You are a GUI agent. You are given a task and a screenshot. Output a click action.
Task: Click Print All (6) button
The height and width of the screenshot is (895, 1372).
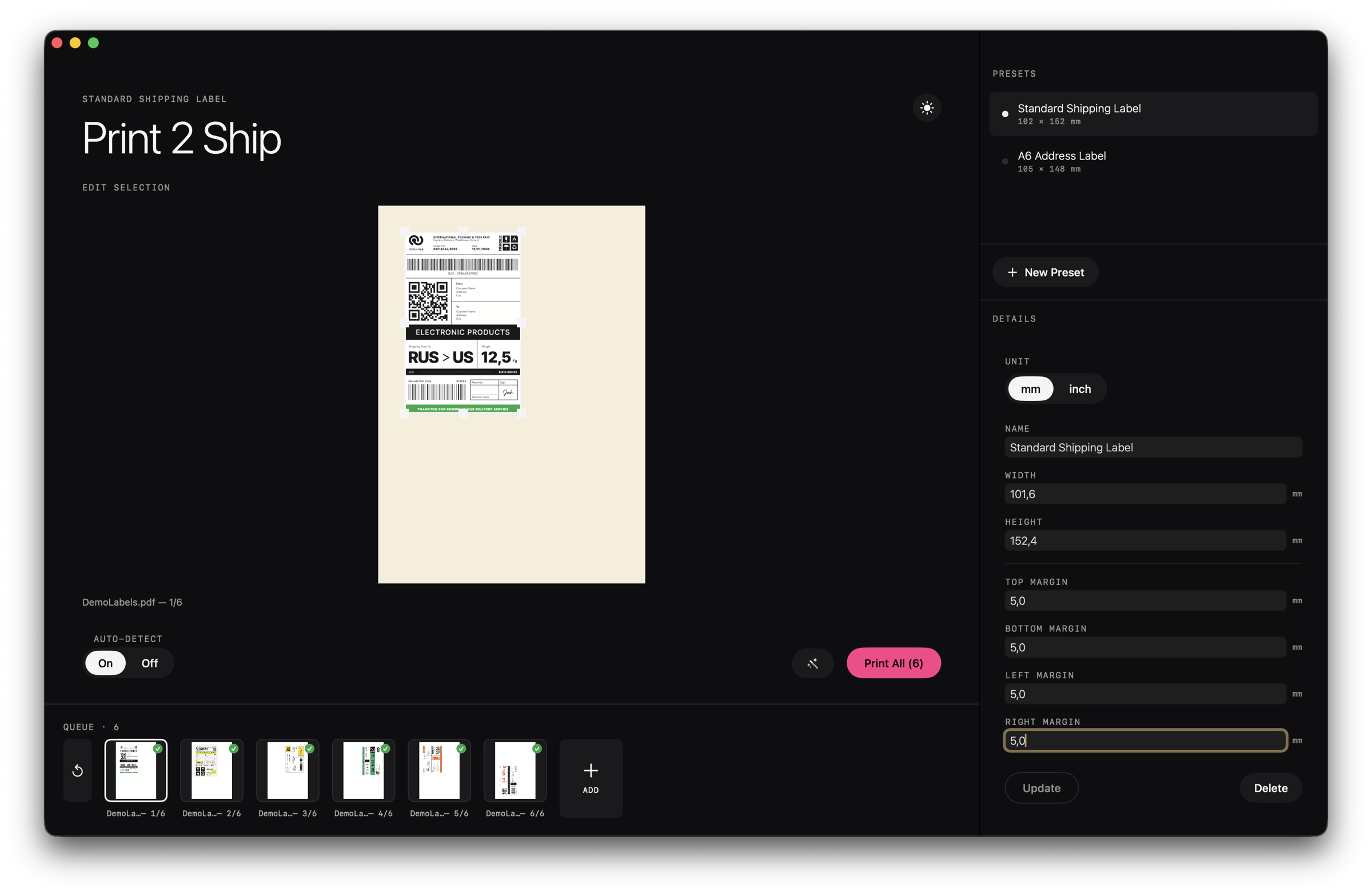[x=893, y=663]
